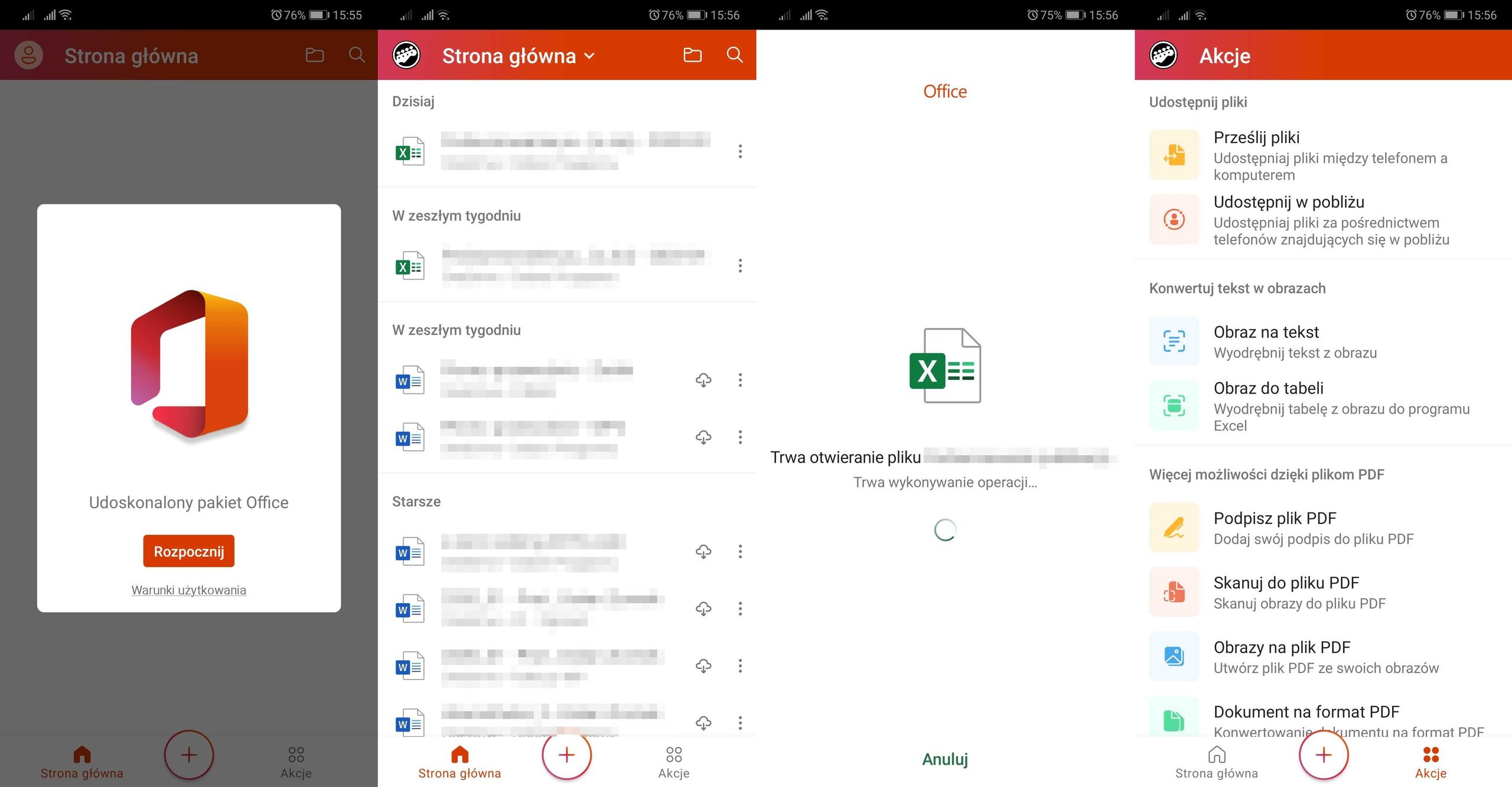Select the Prześlij pliki transfer icon
Viewport: 1512px width, 787px height.
1174,155
